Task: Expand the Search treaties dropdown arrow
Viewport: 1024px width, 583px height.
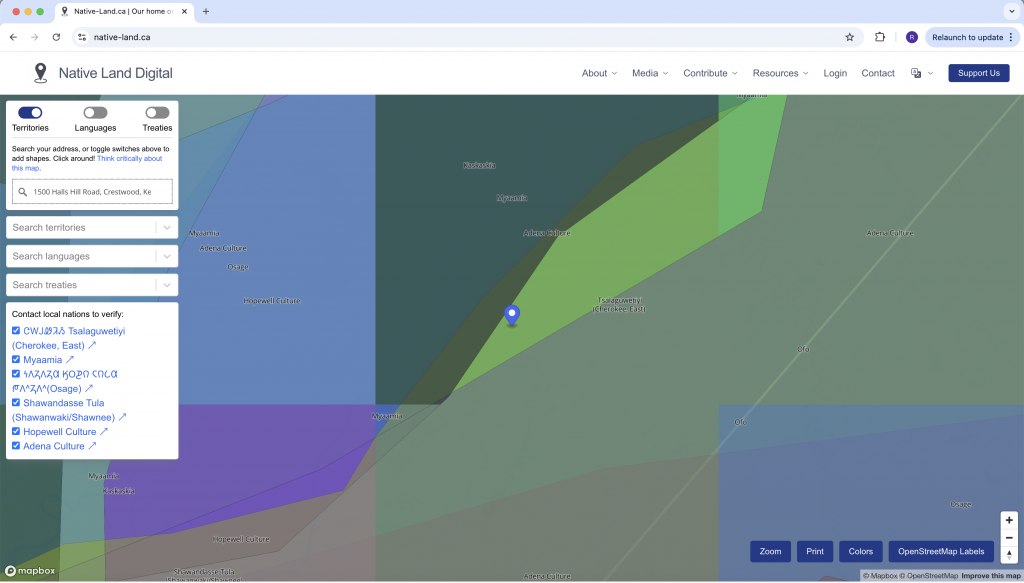Action: click(x=167, y=285)
